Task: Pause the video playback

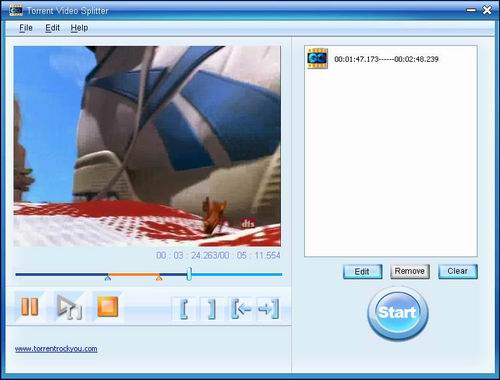Action: [29, 307]
